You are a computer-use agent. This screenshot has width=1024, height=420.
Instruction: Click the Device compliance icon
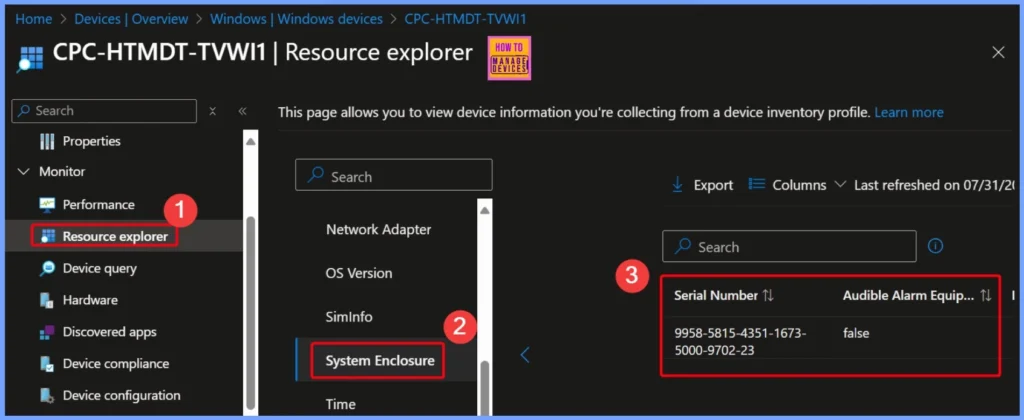pyautogui.click(x=47, y=364)
